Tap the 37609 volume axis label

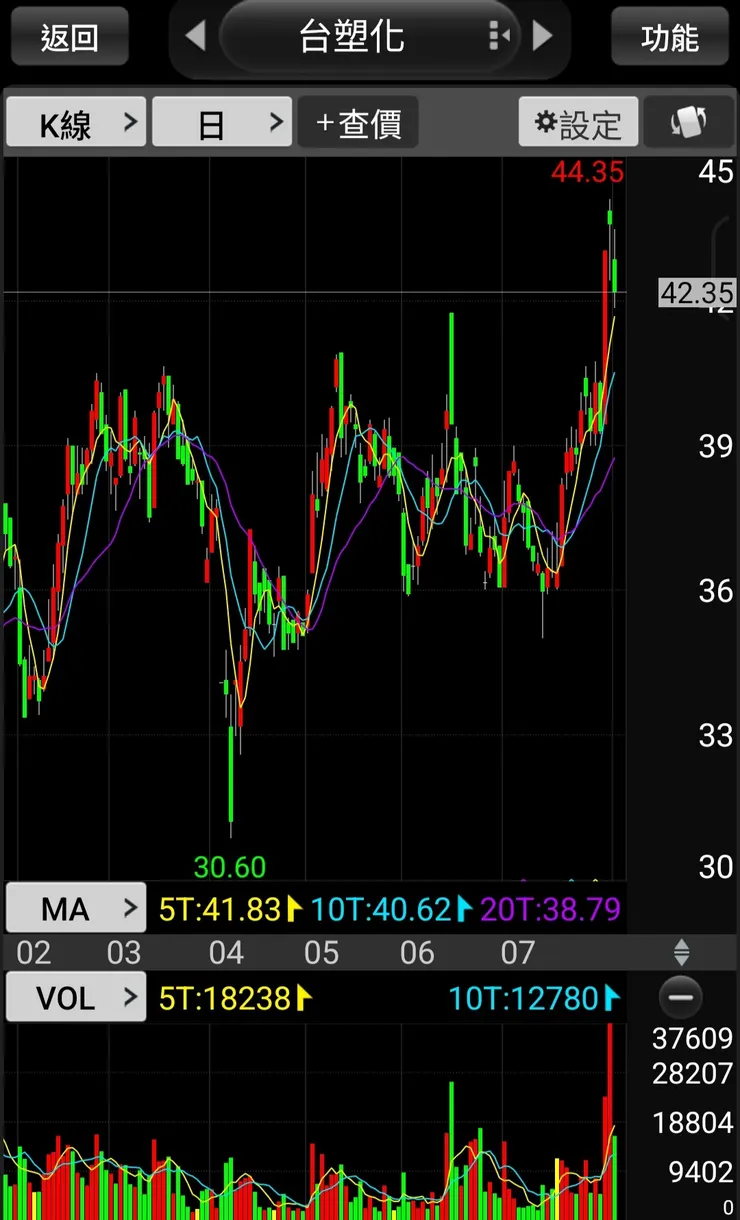tap(693, 1039)
